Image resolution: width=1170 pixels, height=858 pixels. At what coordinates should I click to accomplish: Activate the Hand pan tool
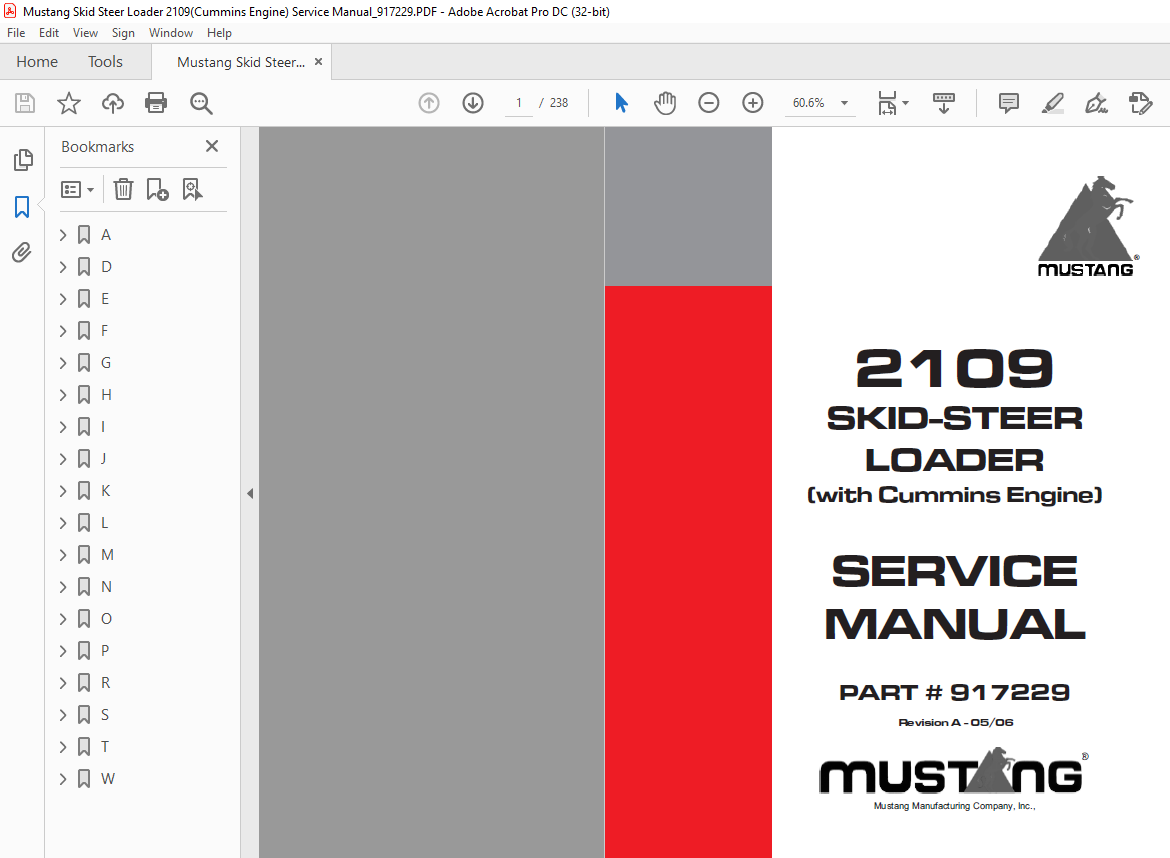665,103
